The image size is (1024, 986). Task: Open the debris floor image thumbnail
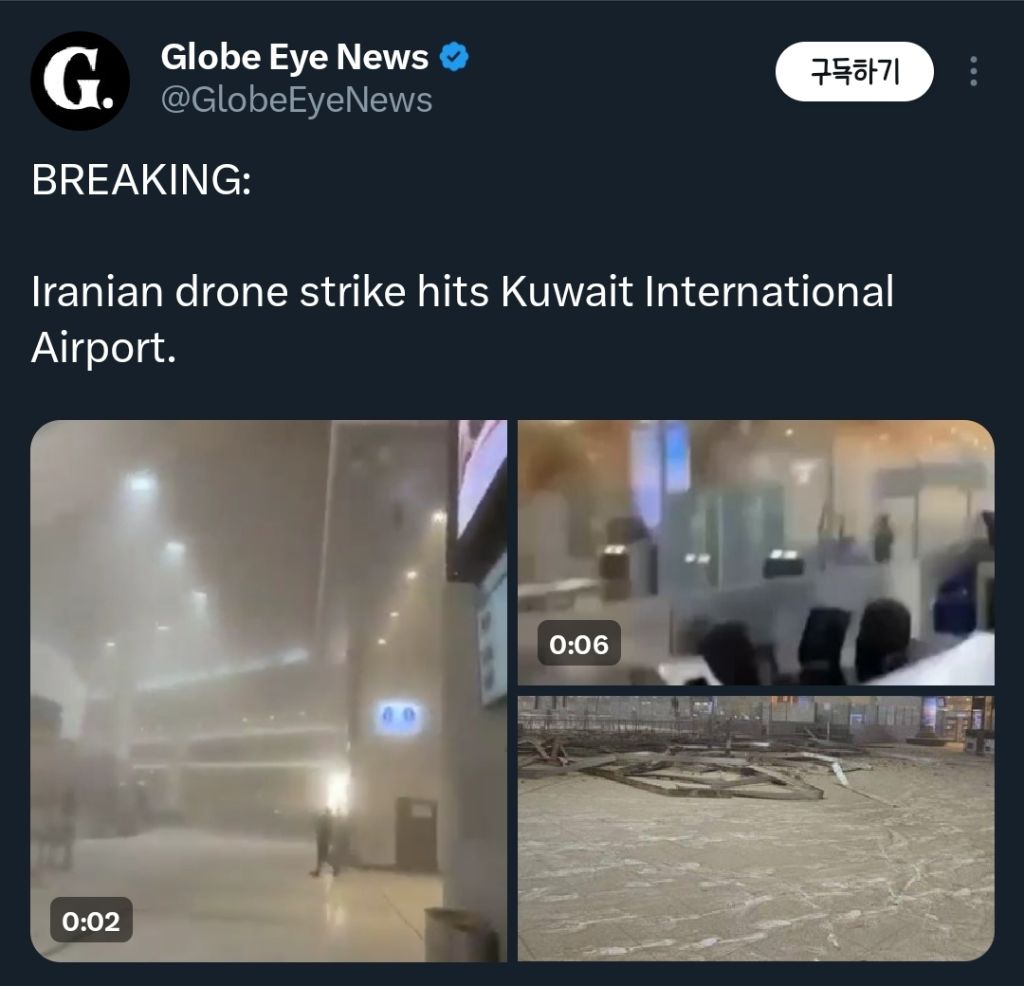pos(756,829)
